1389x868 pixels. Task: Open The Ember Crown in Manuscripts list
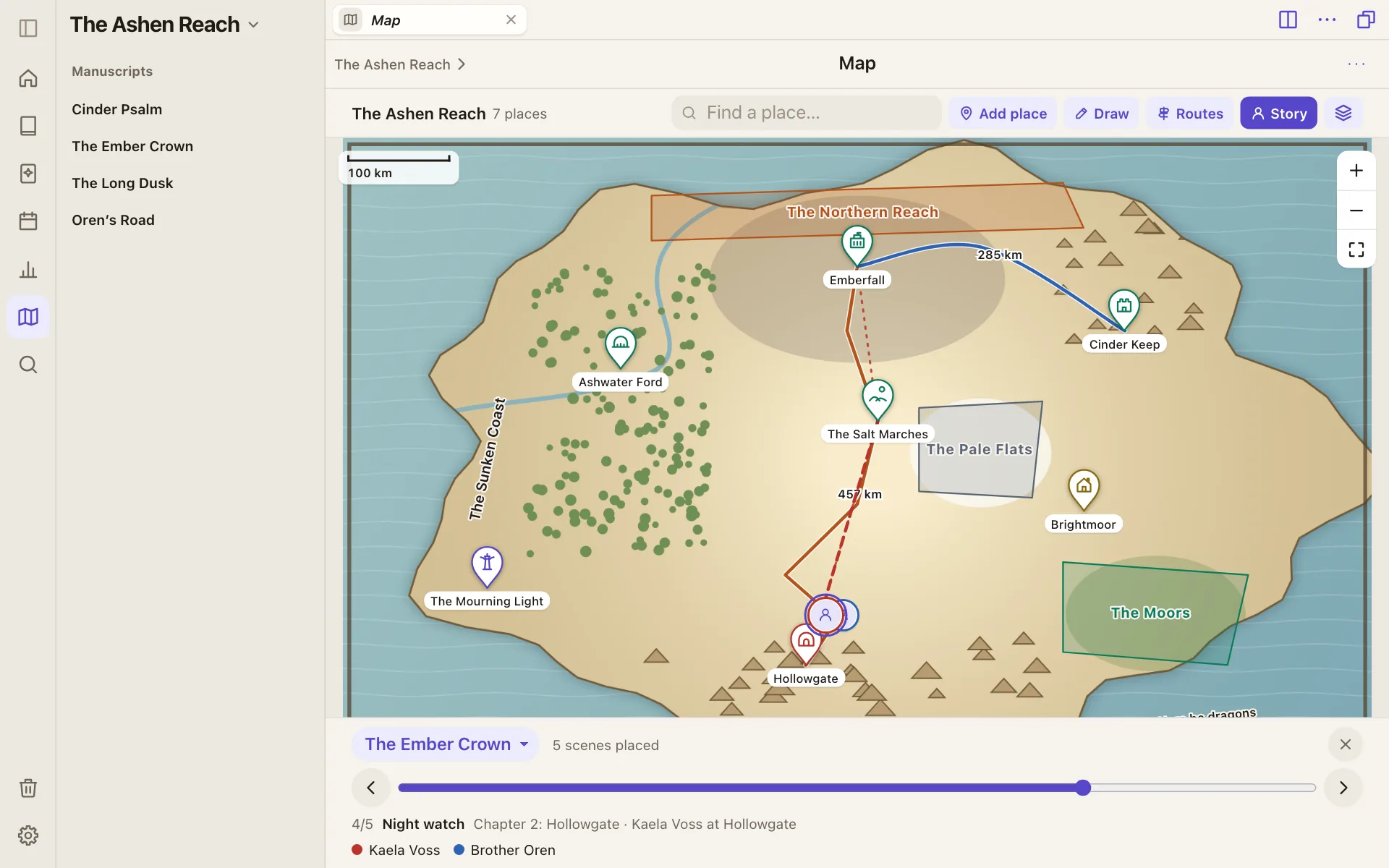[132, 146]
